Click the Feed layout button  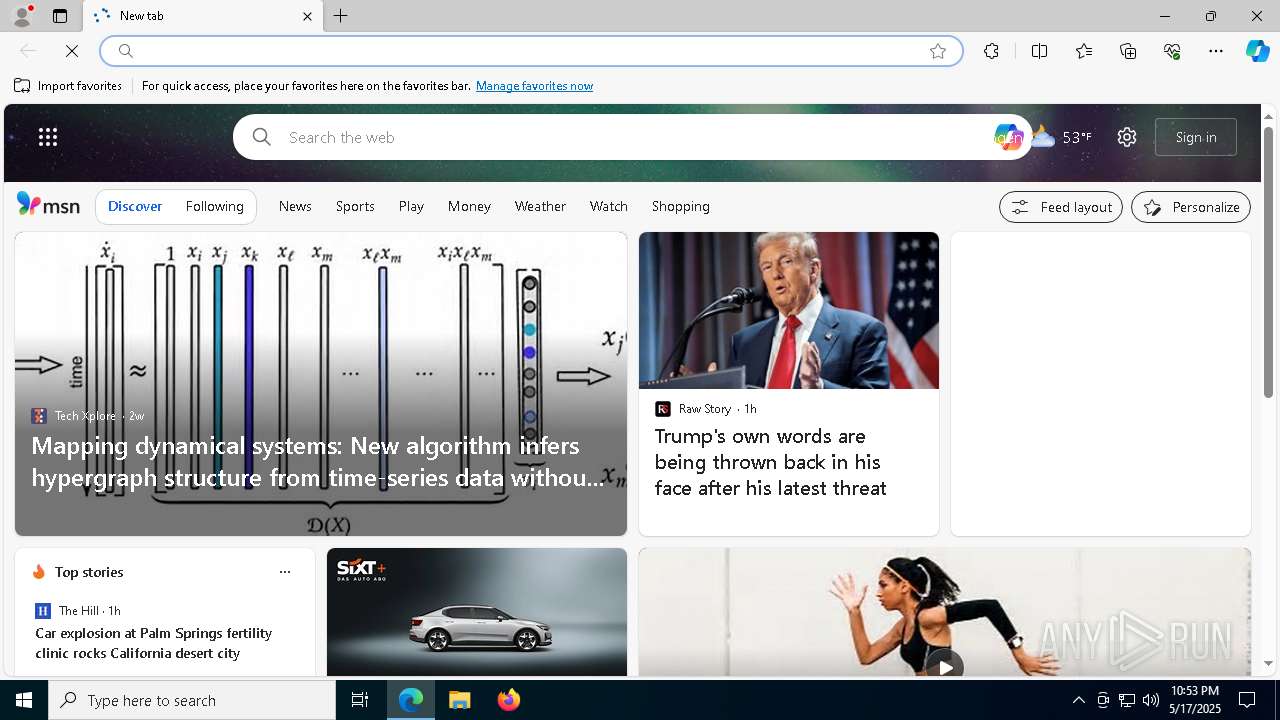[x=1061, y=207]
